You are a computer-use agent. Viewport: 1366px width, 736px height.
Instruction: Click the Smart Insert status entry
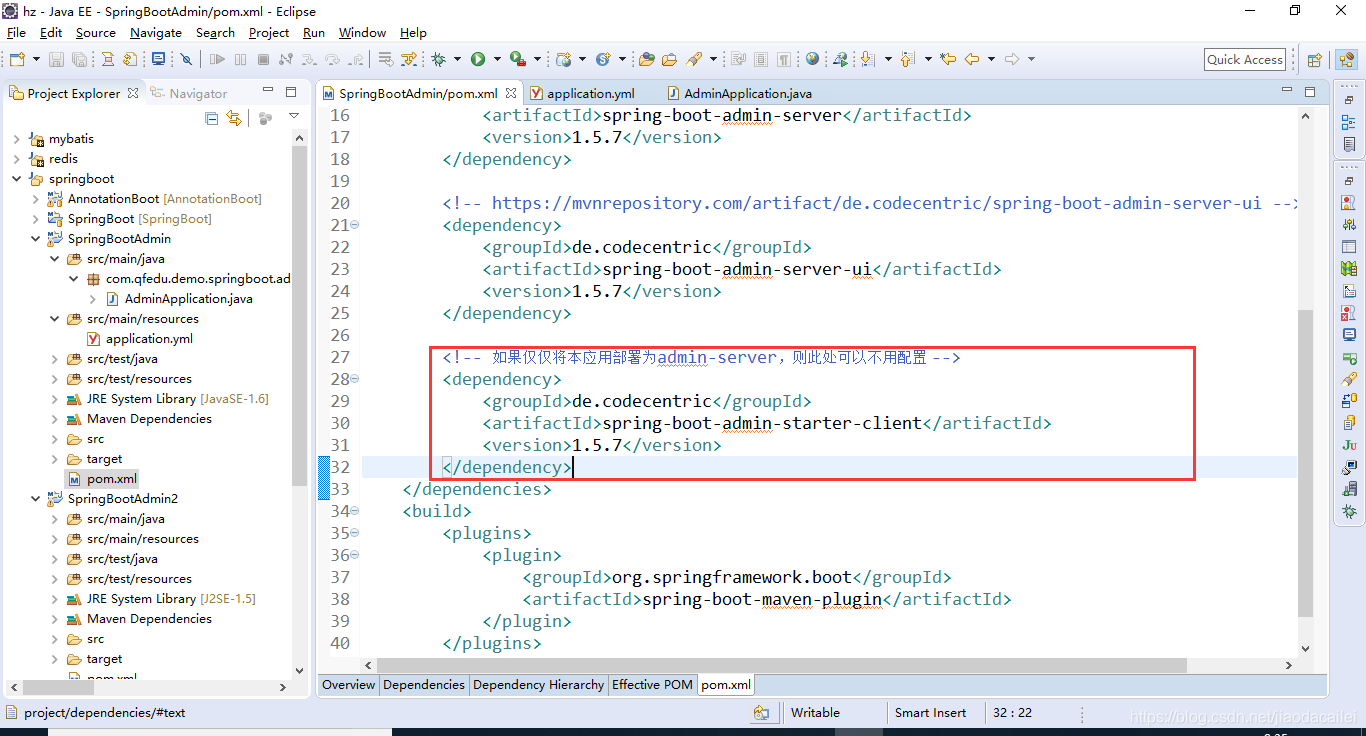[930, 713]
